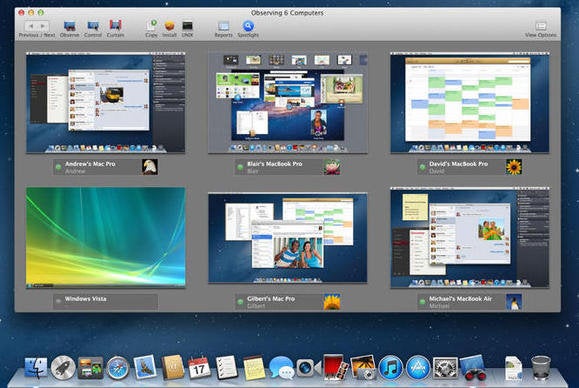The image size is (579, 388).
Task: Open Messages speech bubbles in Dock
Action: [281, 368]
